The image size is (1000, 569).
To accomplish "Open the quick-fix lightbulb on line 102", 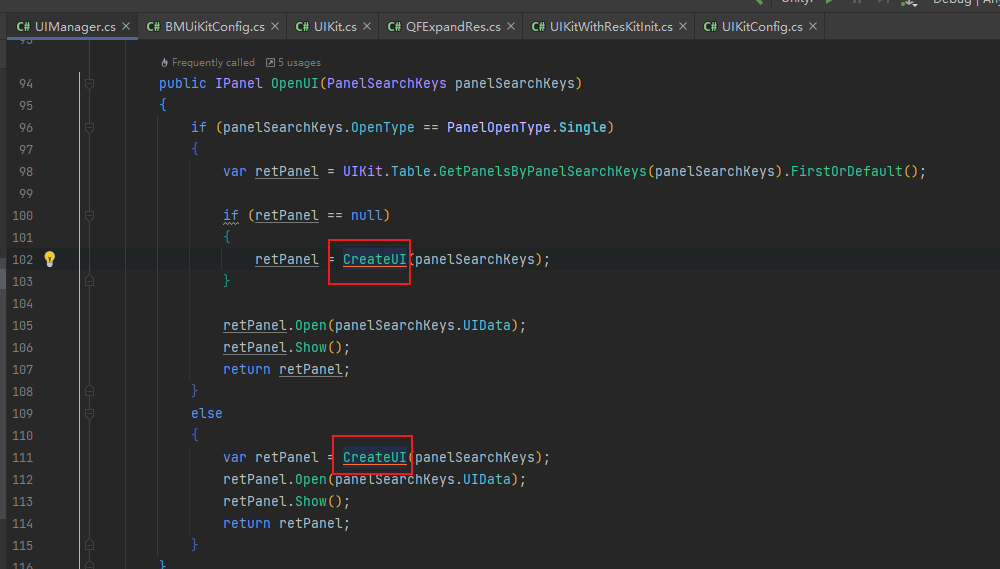I will [x=50, y=258].
